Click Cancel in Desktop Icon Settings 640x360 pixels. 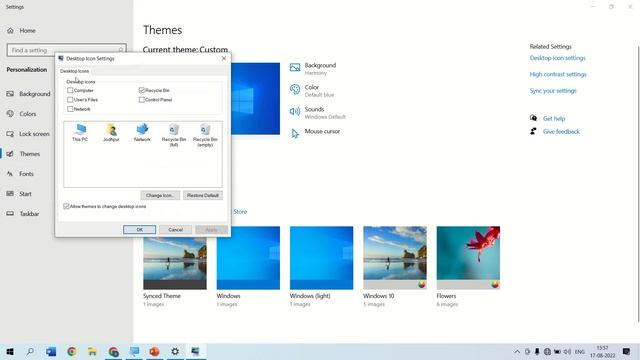pos(176,230)
